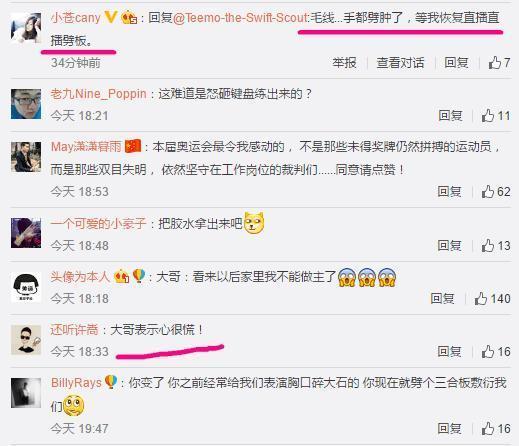Click the balloon badge next to BillyRays
Viewport: 519px width, 446px height.
pos(111,382)
